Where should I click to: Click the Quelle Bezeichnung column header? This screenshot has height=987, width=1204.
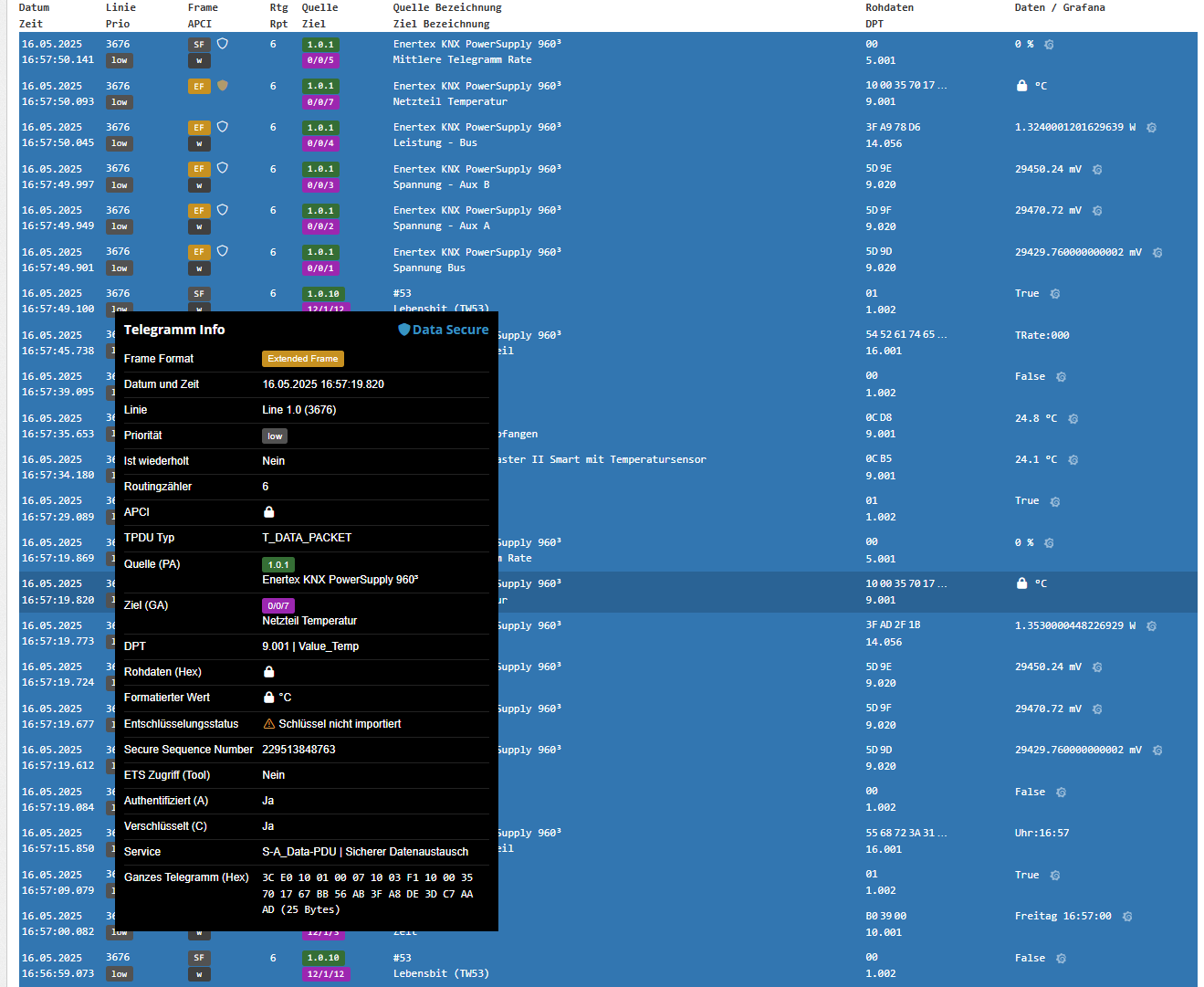tap(447, 7)
